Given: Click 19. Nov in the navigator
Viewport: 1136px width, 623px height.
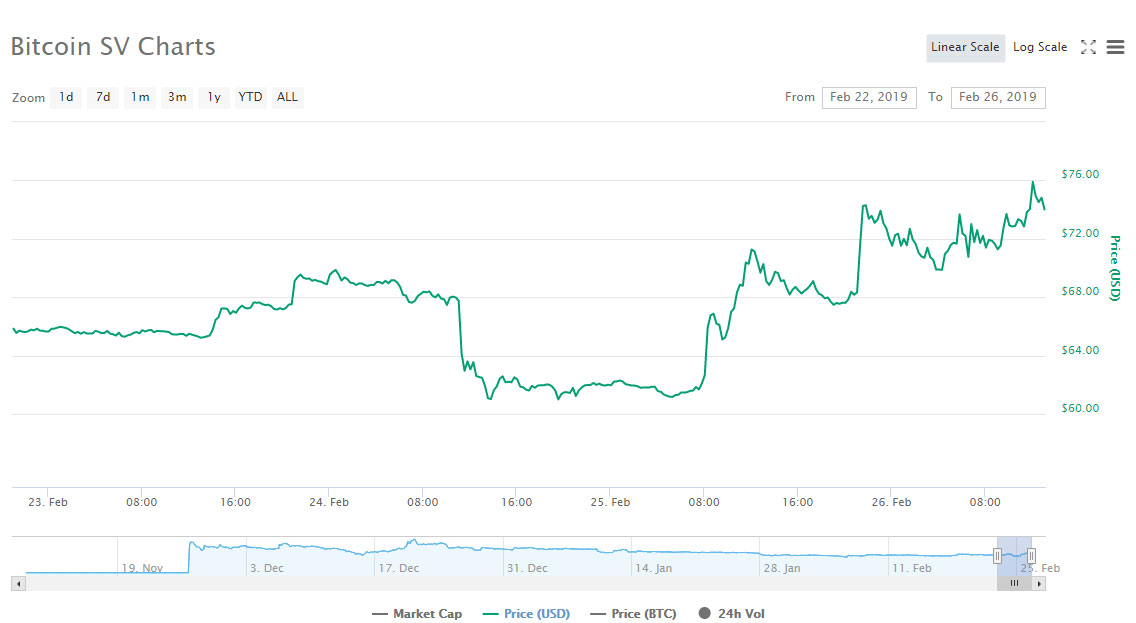Looking at the screenshot, I should click(x=142, y=568).
